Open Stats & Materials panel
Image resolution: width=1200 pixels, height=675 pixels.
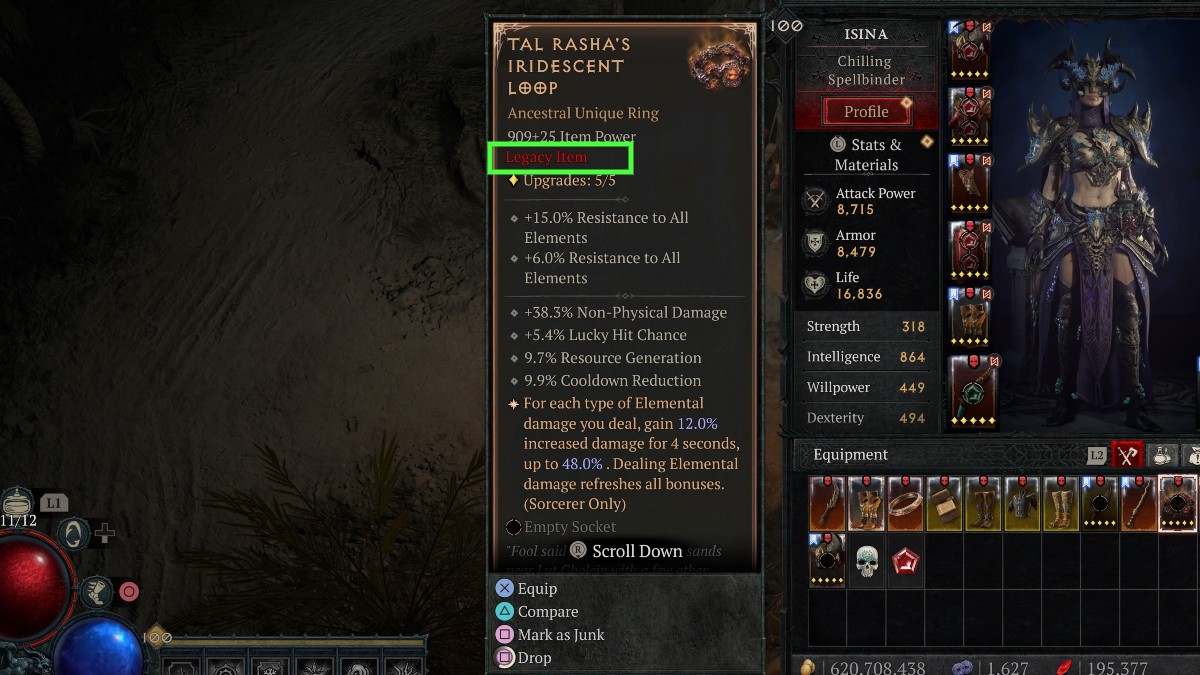tap(866, 154)
